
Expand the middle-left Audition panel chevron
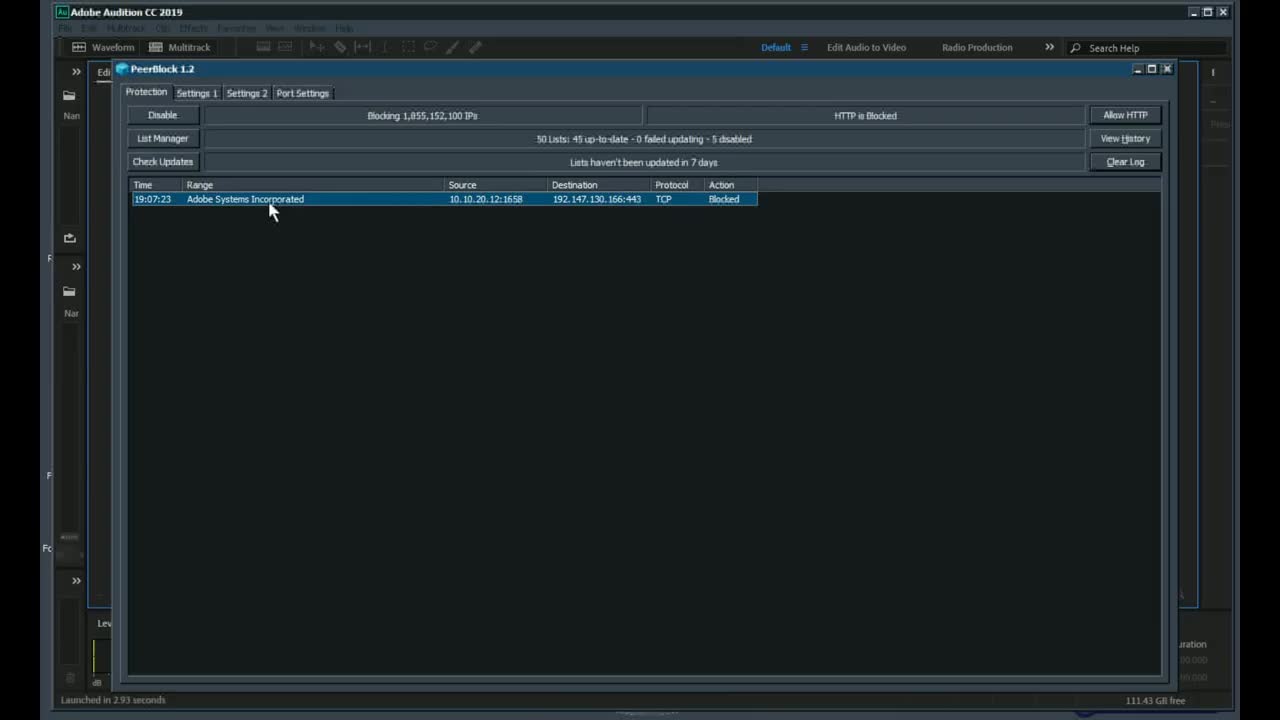[76, 266]
